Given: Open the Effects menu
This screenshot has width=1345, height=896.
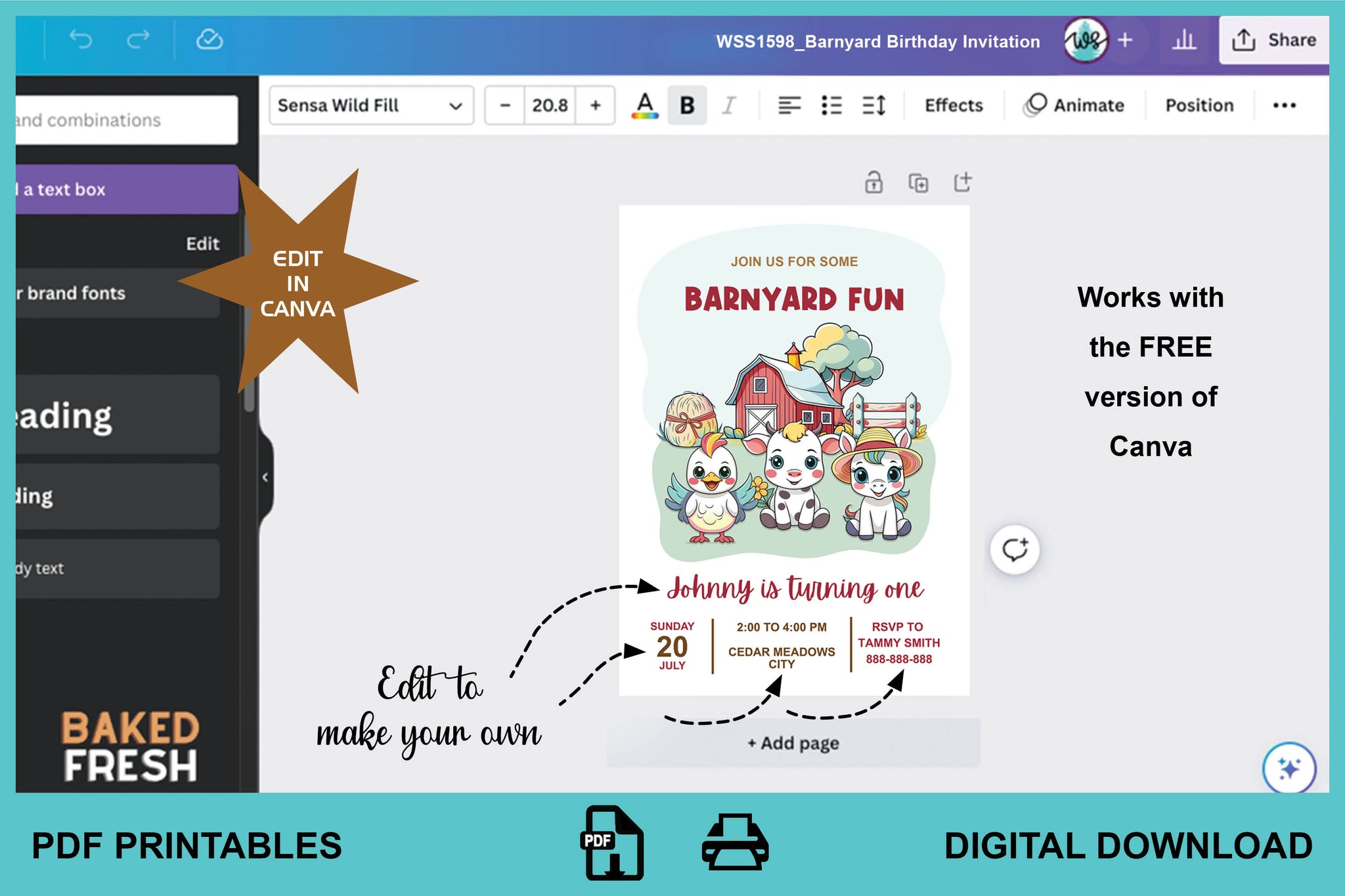Looking at the screenshot, I should tap(954, 105).
